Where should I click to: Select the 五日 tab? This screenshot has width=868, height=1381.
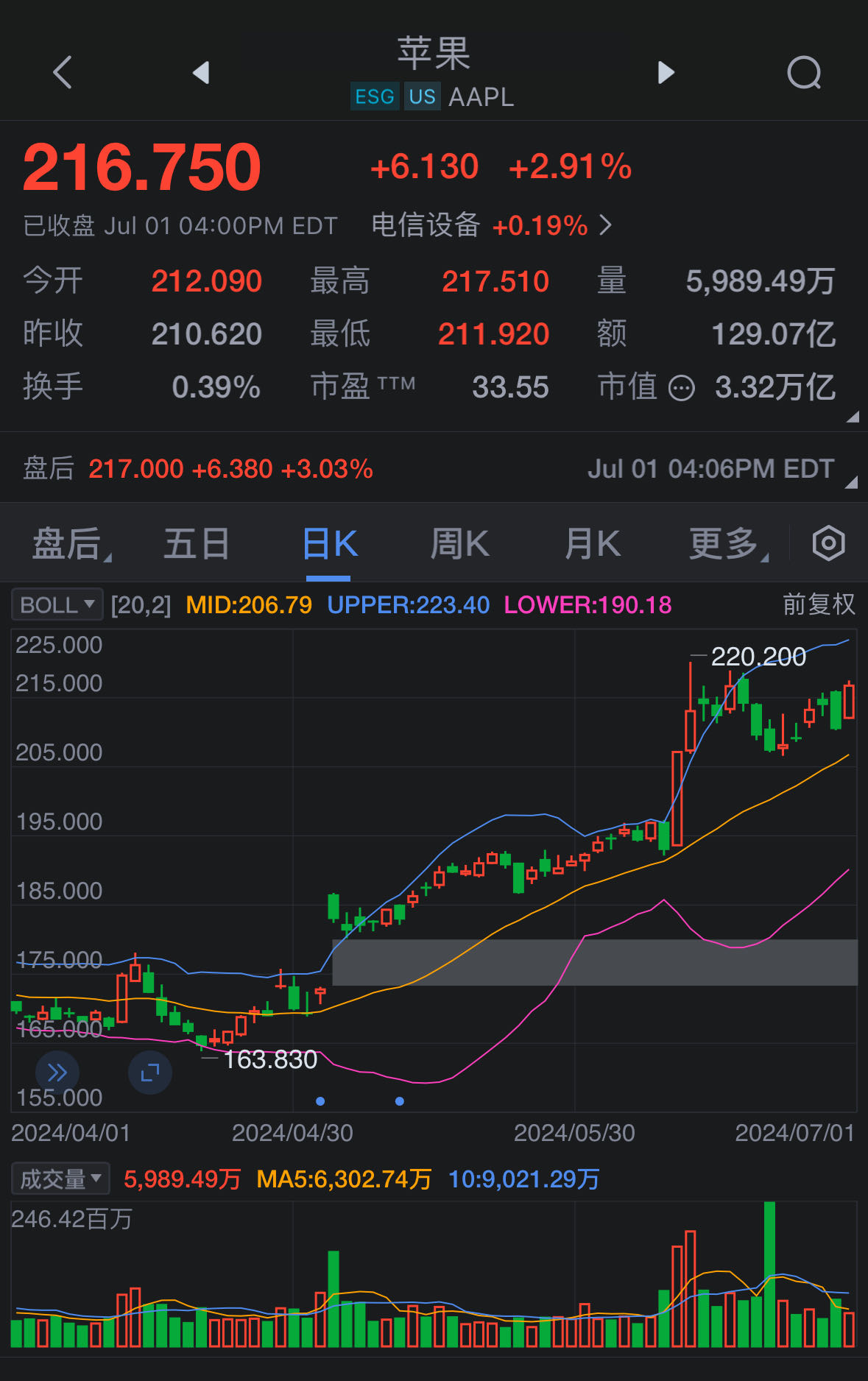[x=197, y=544]
